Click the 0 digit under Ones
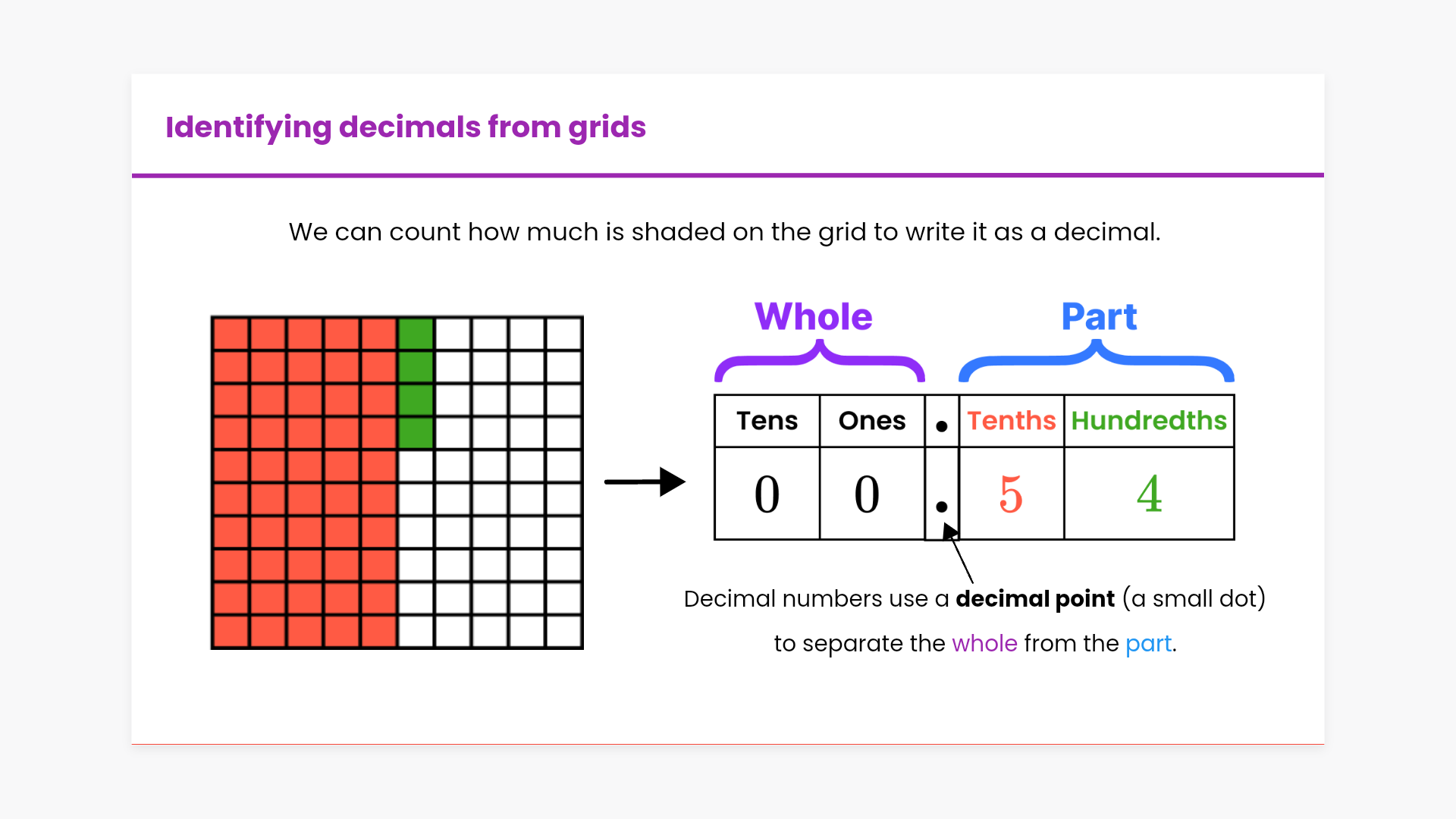 tap(867, 494)
